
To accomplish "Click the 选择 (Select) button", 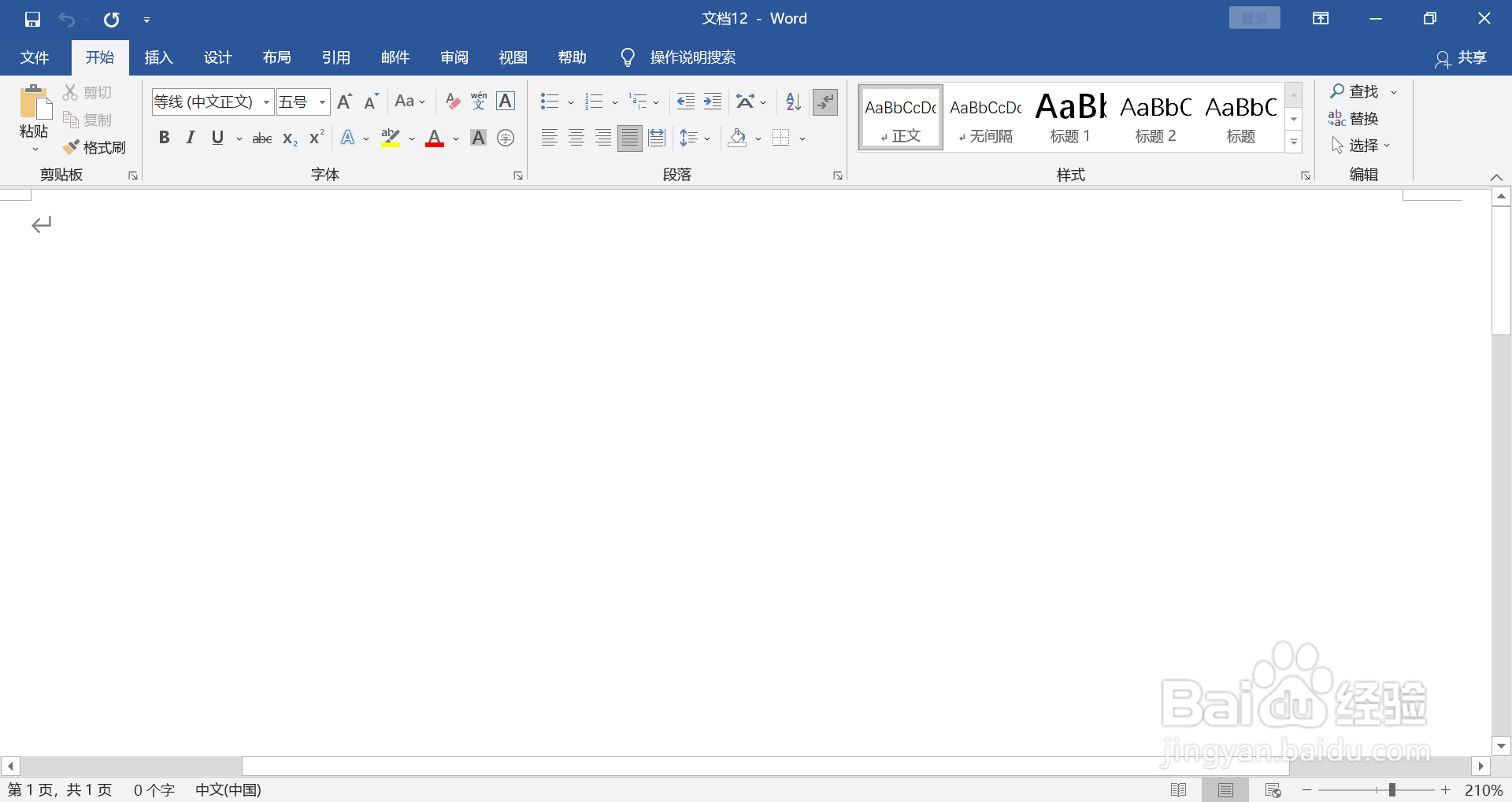I will [x=1361, y=146].
